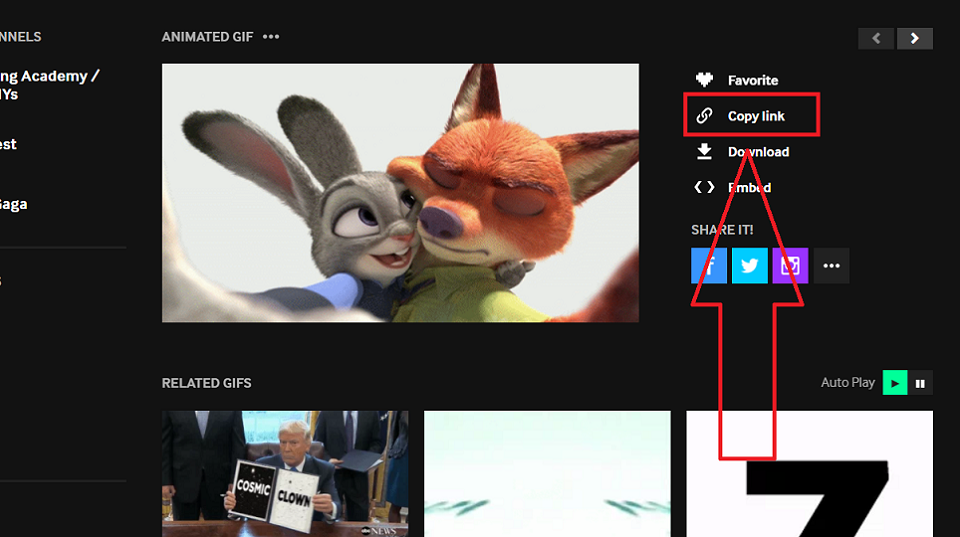Pause Auto Play of related GIFs
The image size is (960, 537).
click(921, 383)
